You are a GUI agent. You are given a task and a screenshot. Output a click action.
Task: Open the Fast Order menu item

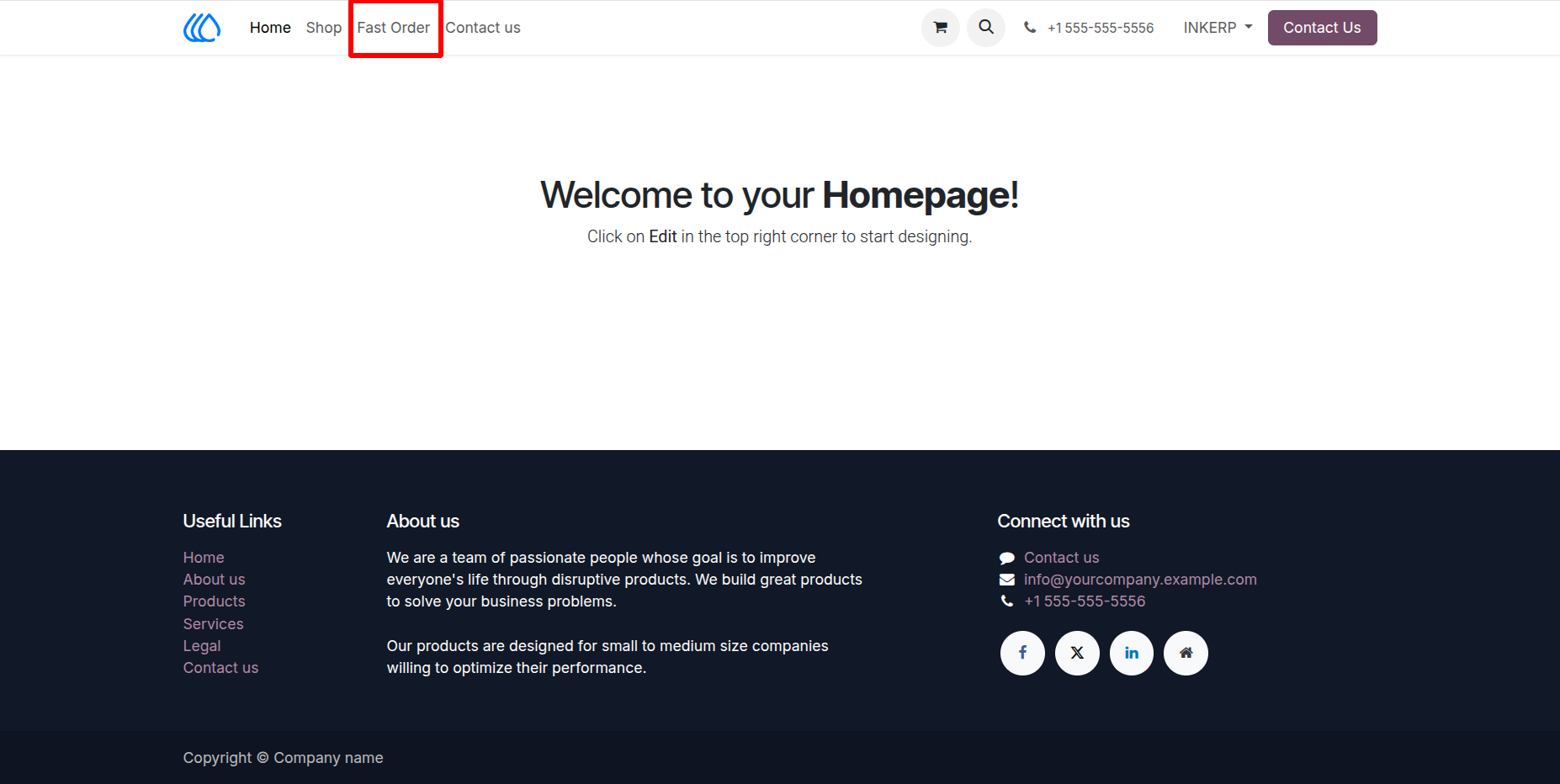[394, 28]
